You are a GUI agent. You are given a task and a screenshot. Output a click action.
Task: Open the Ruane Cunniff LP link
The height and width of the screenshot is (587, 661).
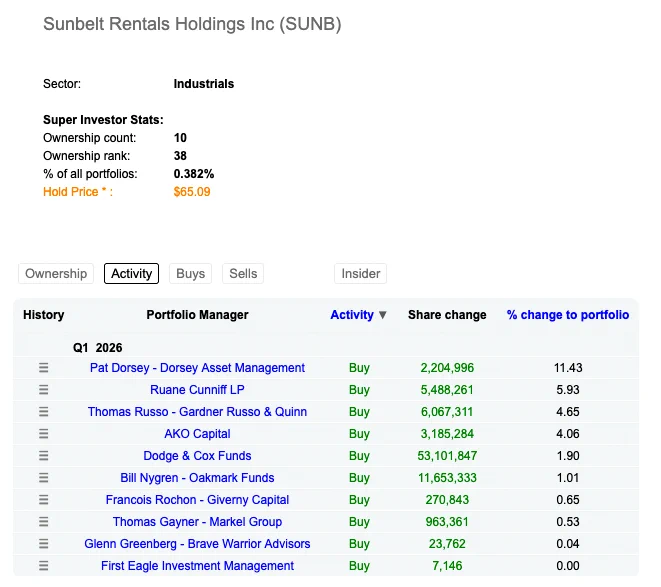pos(197,390)
